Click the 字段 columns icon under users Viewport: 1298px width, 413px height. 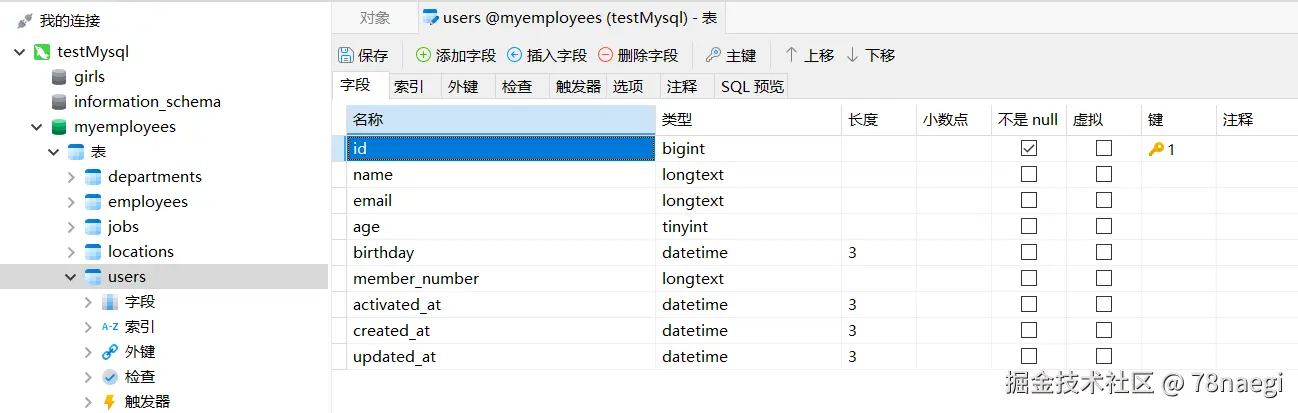coord(110,302)
